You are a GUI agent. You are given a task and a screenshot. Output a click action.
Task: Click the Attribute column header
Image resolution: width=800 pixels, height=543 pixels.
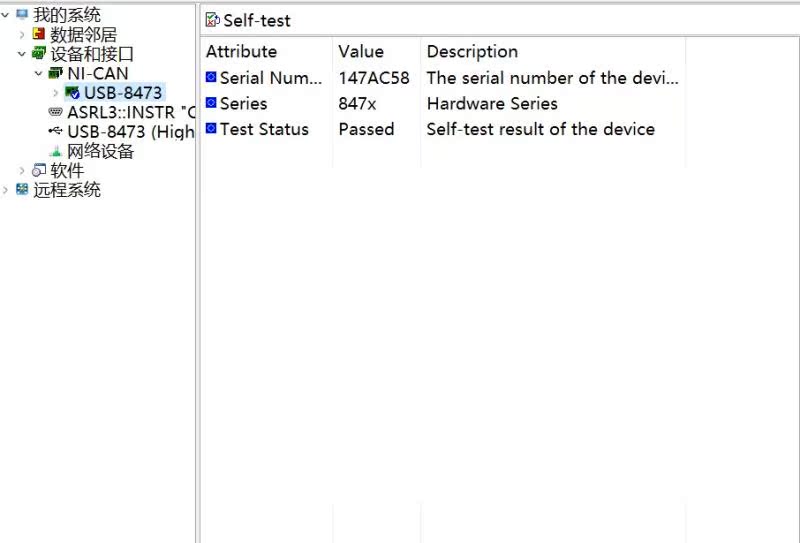(x=241, y=51)
